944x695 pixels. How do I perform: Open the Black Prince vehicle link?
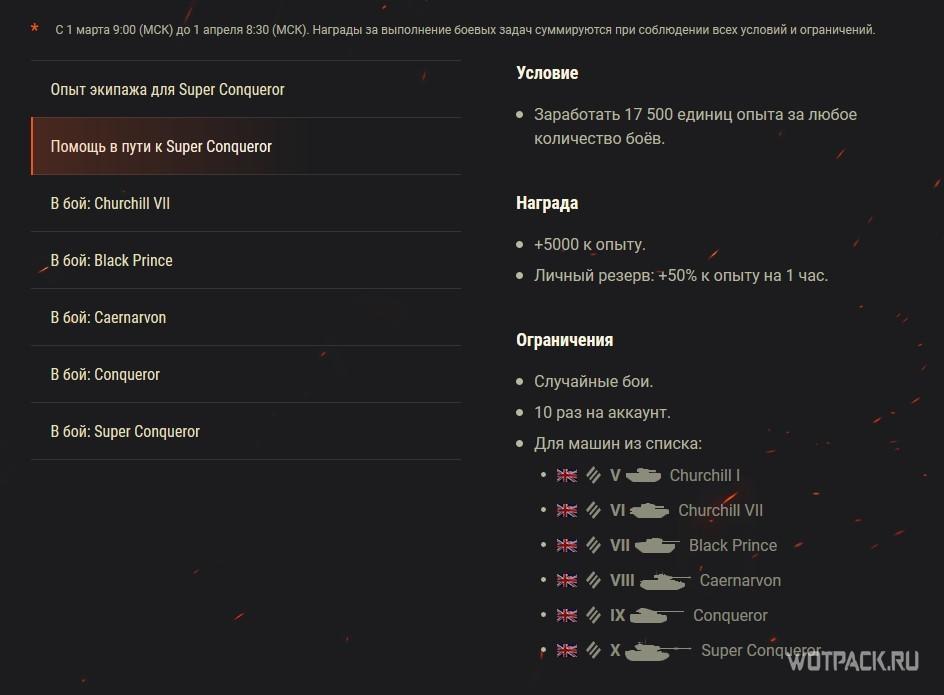tap(733, 546)
